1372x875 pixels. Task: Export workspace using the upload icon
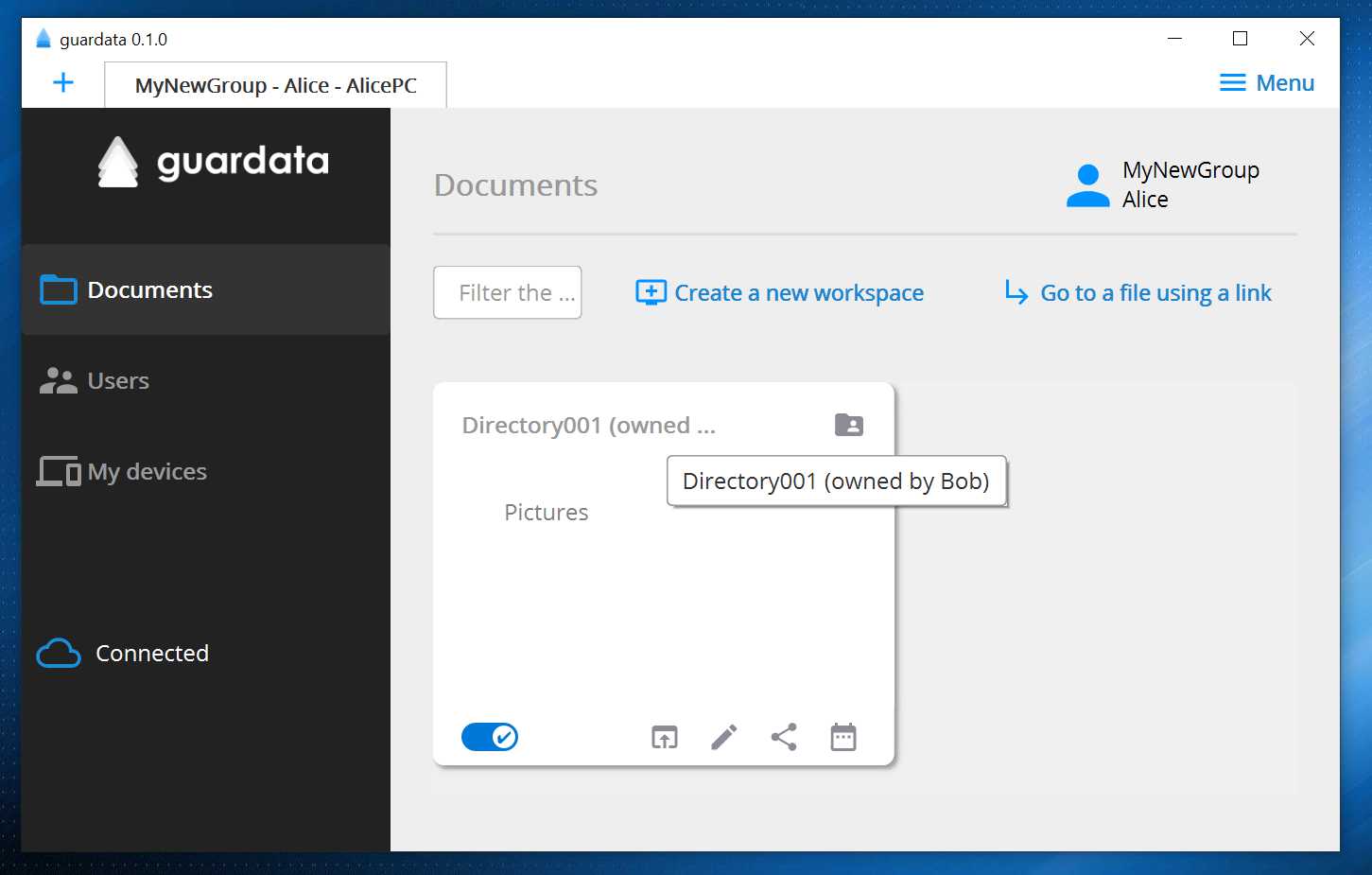(665, 737)
